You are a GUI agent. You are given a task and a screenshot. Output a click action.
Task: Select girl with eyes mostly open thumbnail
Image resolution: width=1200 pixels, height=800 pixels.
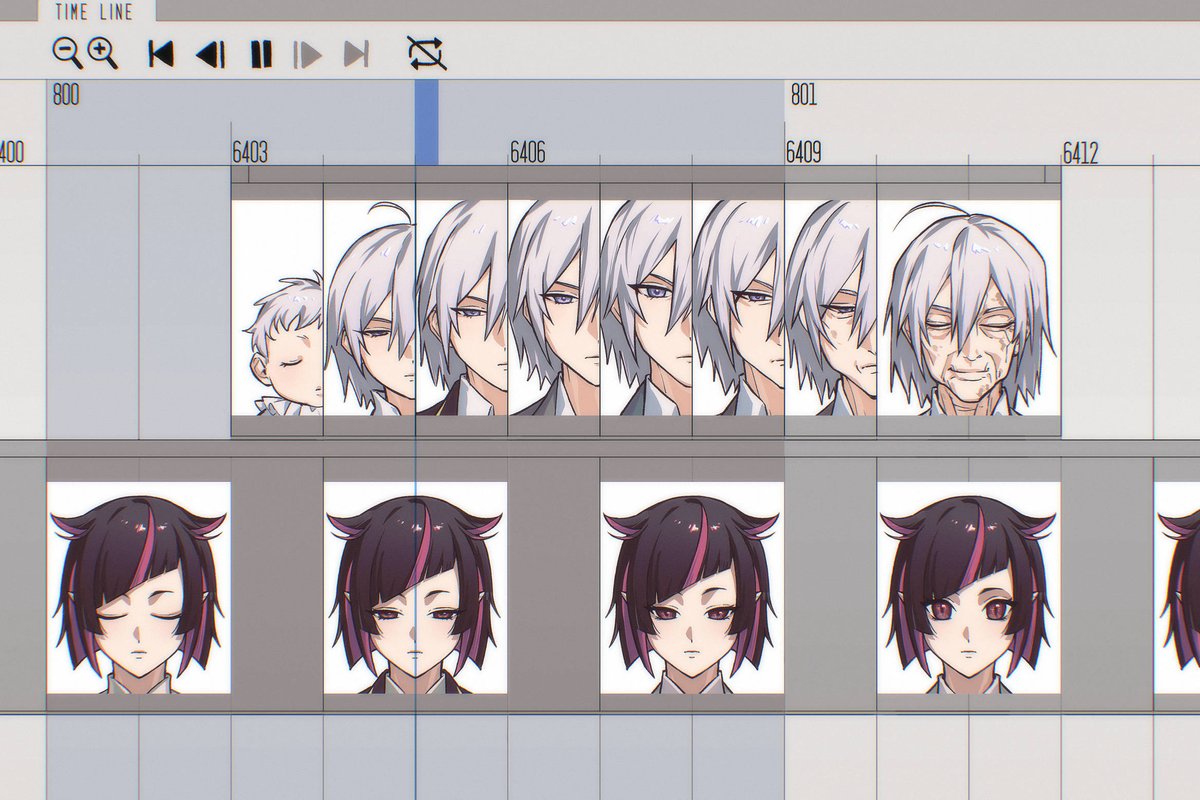point(692,588)
